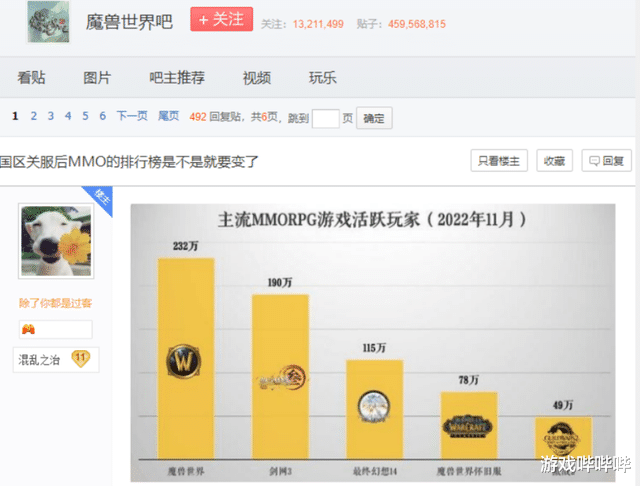Go to page 4 of replies

pyautogui.click(x=68, y=116)
